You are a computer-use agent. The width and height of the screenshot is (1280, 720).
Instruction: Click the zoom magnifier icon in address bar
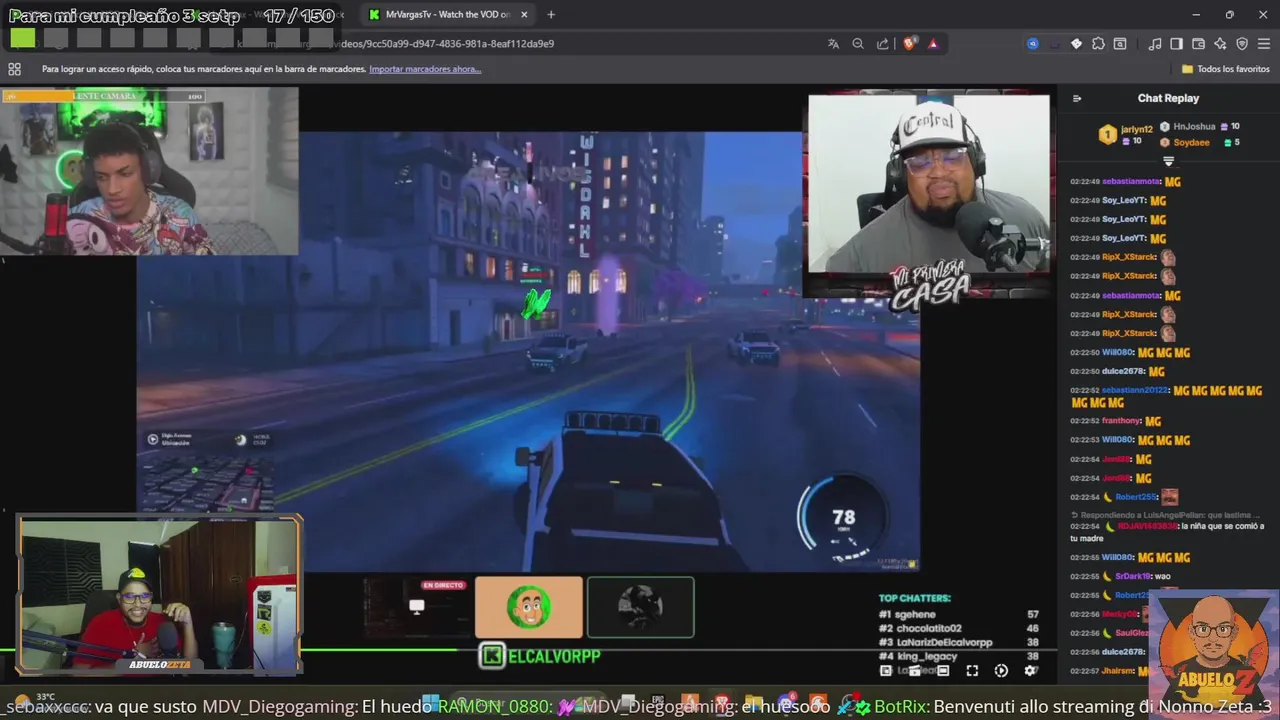click(x=858, y=44)
